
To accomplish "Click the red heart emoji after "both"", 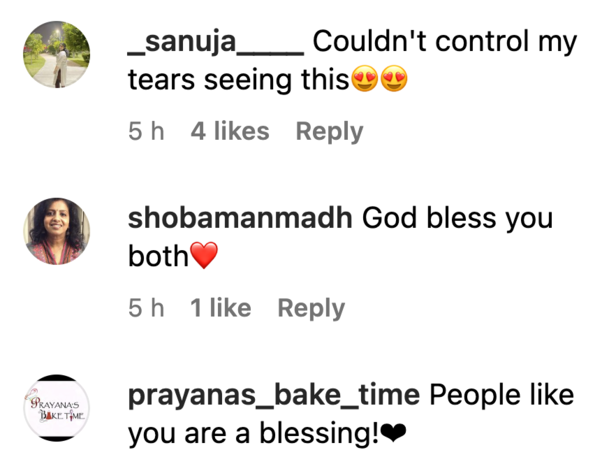I will point(203,258).
